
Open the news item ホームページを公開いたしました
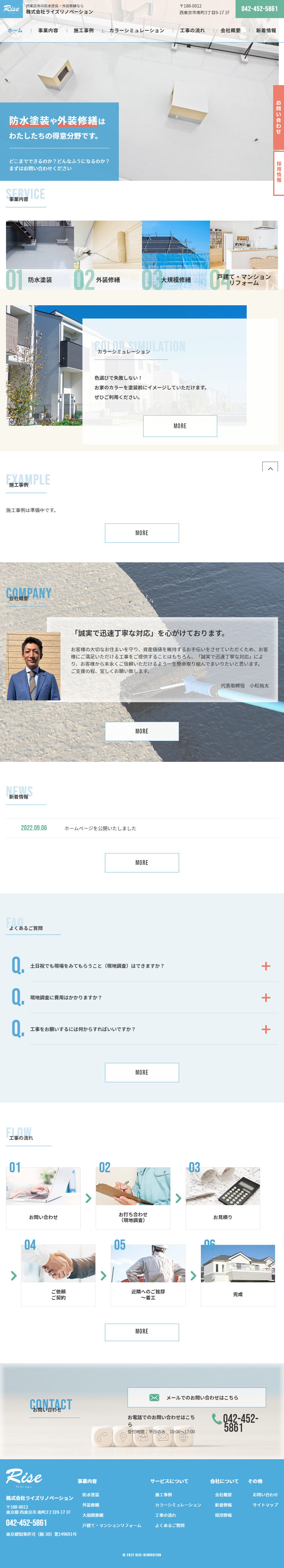(100, 828)
